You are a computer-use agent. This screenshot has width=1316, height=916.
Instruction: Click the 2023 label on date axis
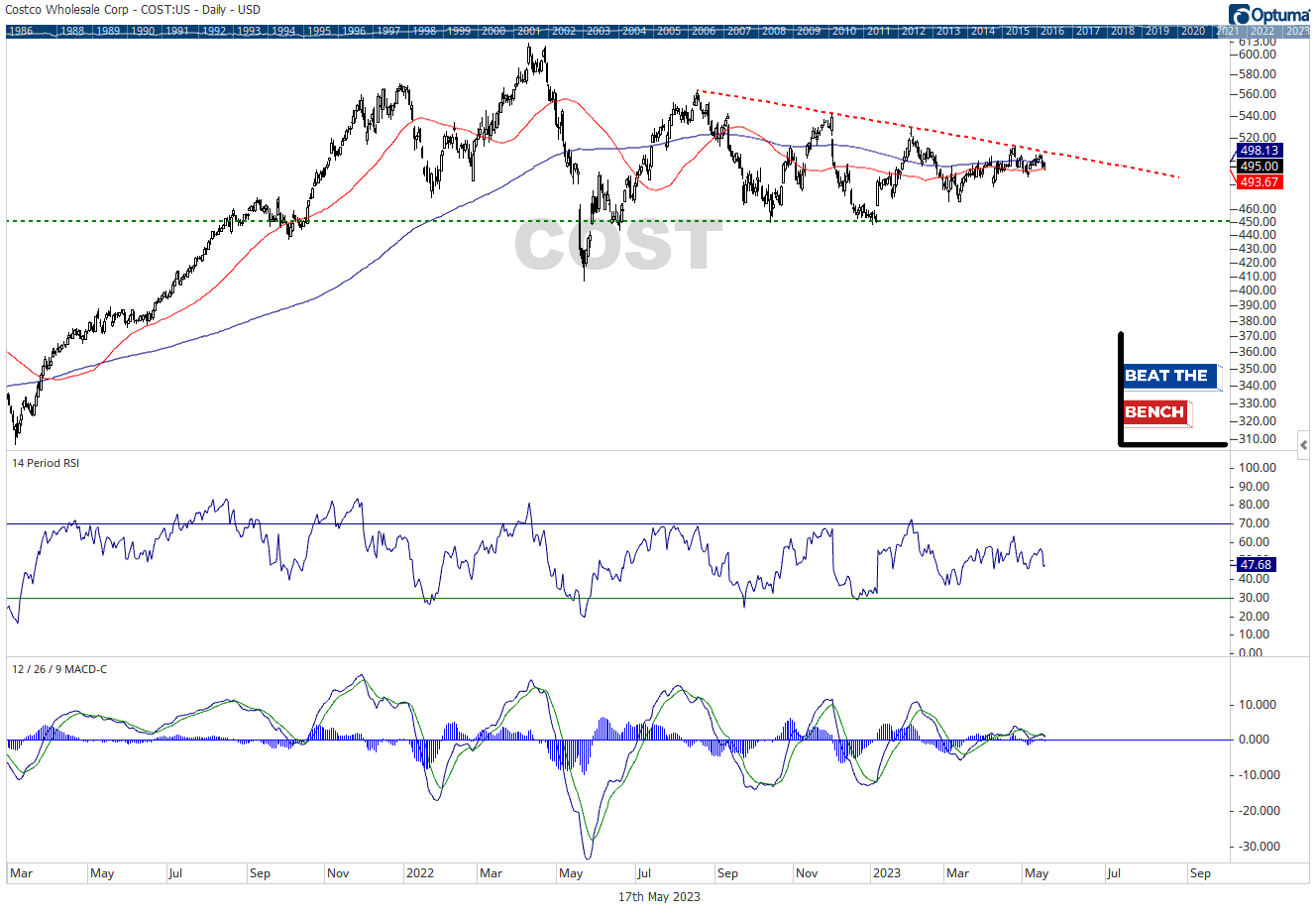coord(886,873)
